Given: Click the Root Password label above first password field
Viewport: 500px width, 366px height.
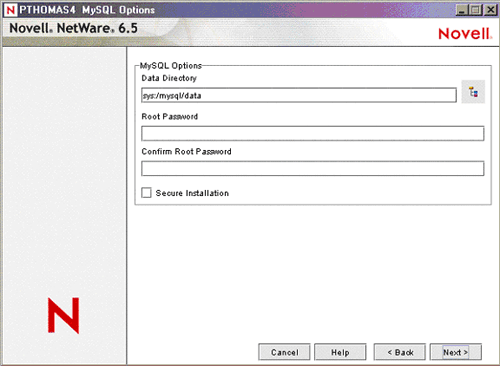Looking at the screenshot, I should [170, 116].
